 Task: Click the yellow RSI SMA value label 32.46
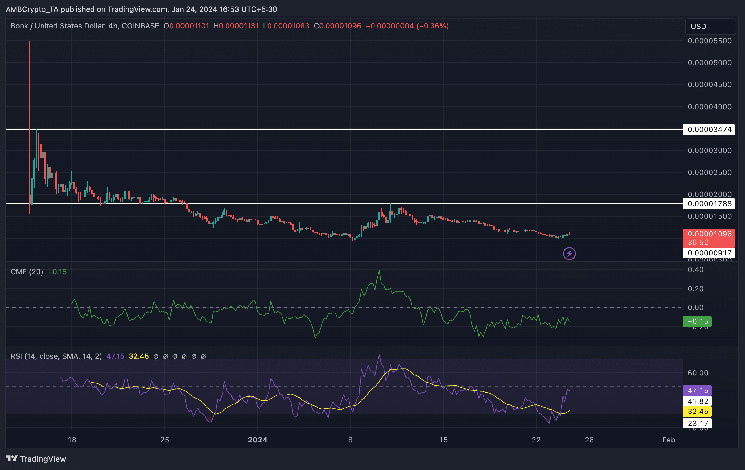(700, 410)
